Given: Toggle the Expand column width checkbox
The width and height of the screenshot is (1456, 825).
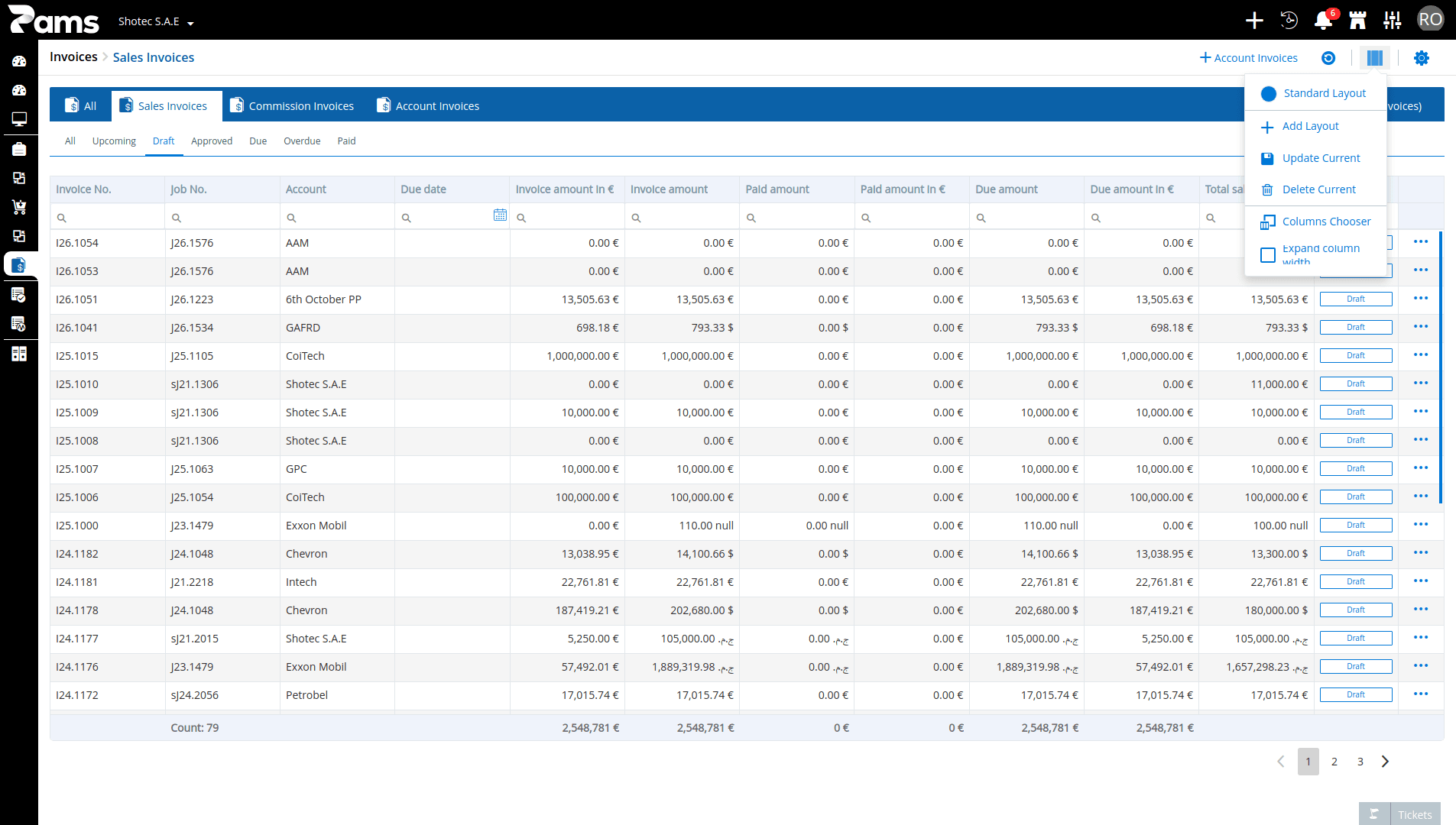Looking at the screenshot, I should pos(1268,255).
